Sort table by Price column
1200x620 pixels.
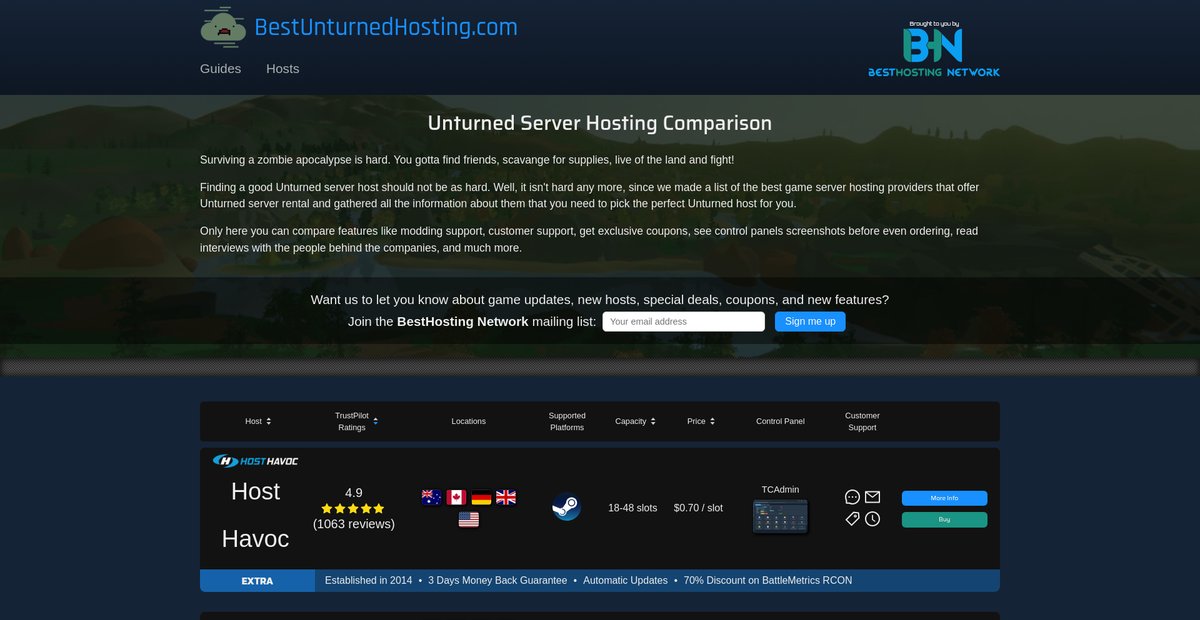coord(701,421)
